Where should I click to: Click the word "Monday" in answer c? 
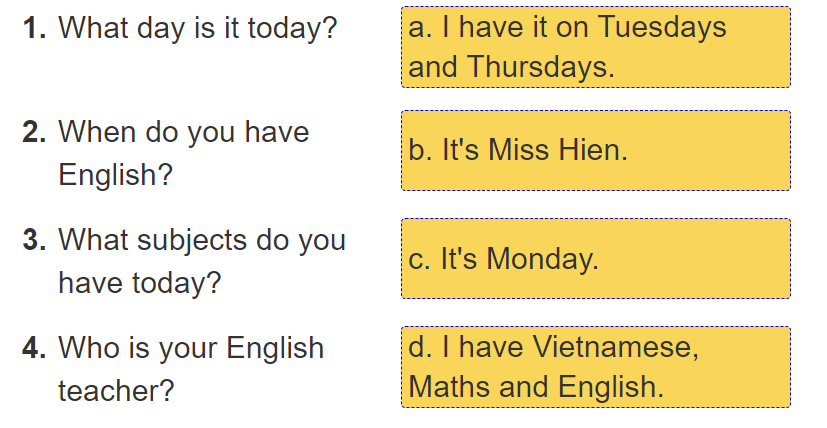[544, 259]
